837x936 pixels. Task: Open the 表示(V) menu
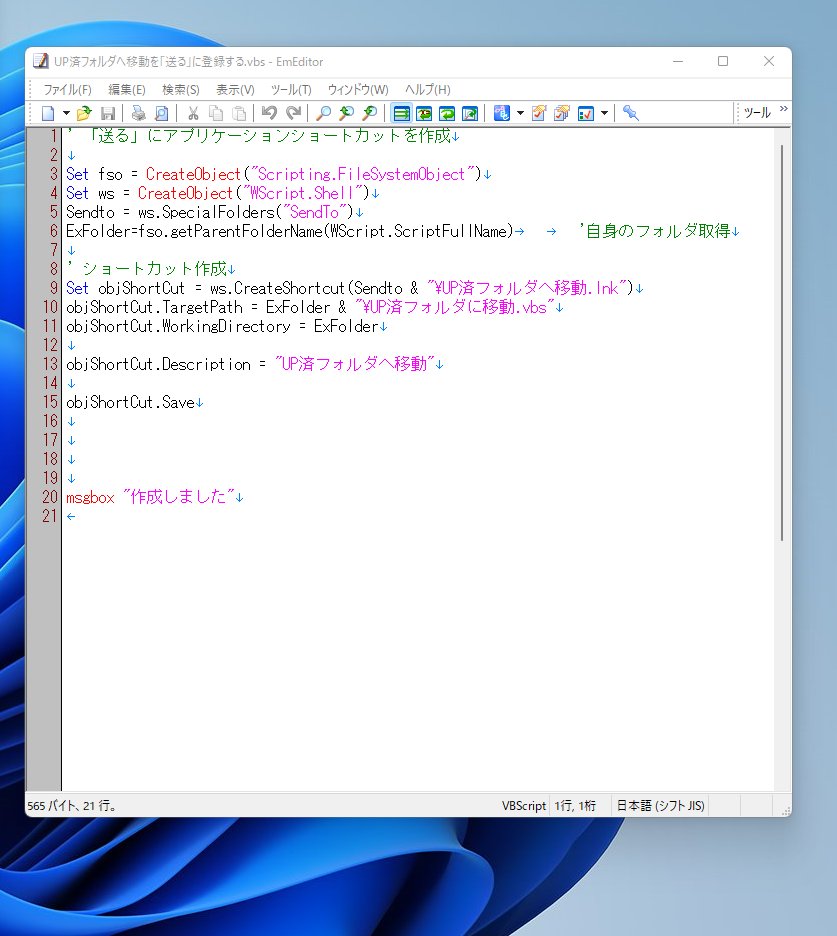click(x=235, y=90)
